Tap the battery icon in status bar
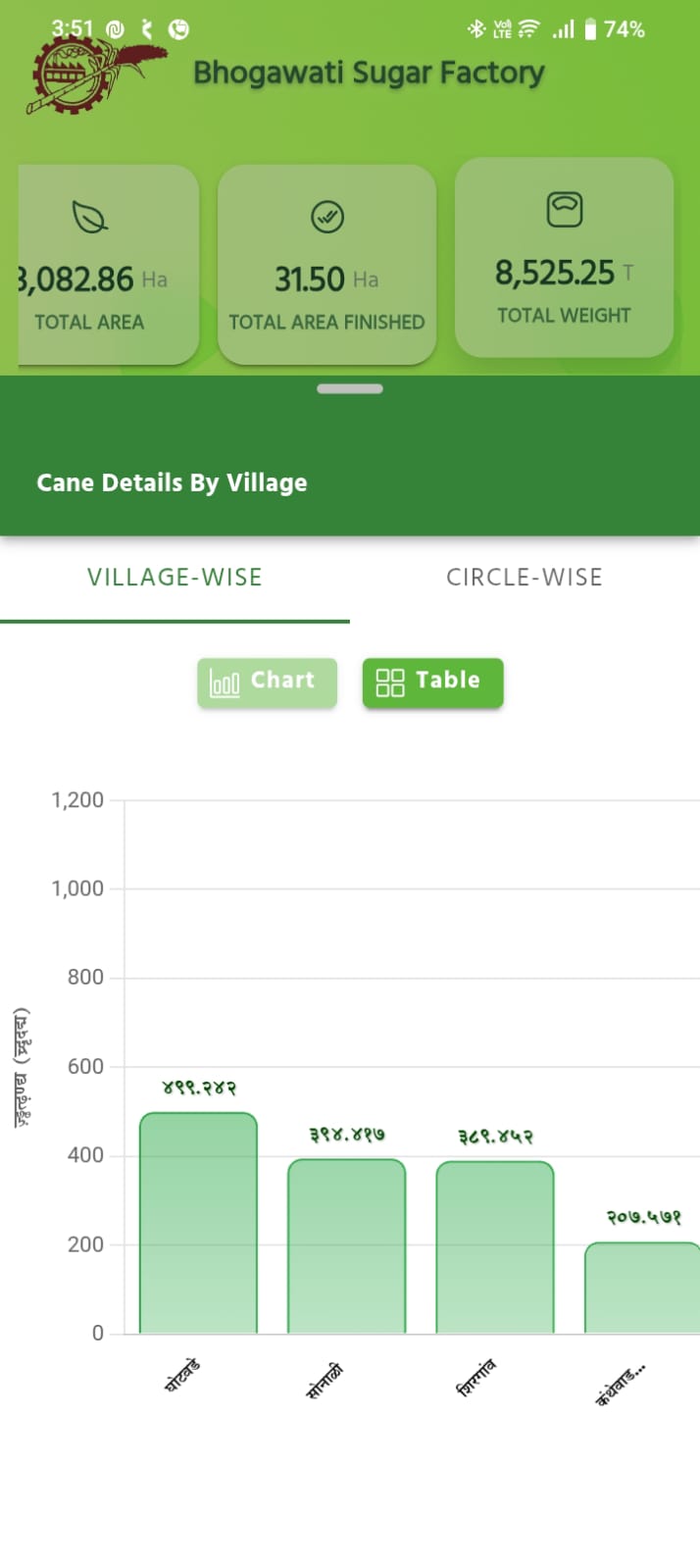Viewport: 700px width, 1568px height. [x=590, y=29]
